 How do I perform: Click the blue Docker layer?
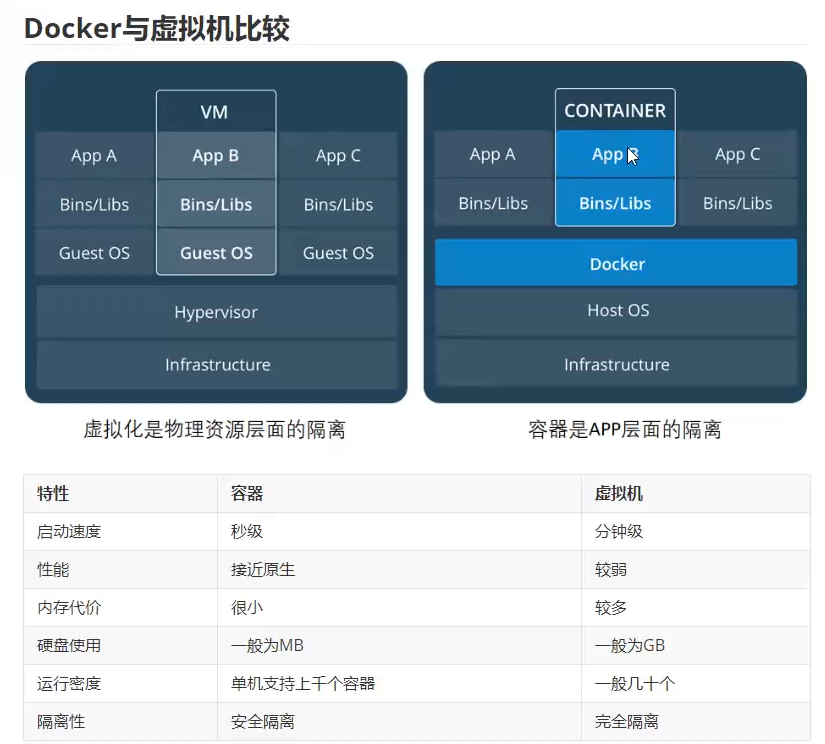616,263
